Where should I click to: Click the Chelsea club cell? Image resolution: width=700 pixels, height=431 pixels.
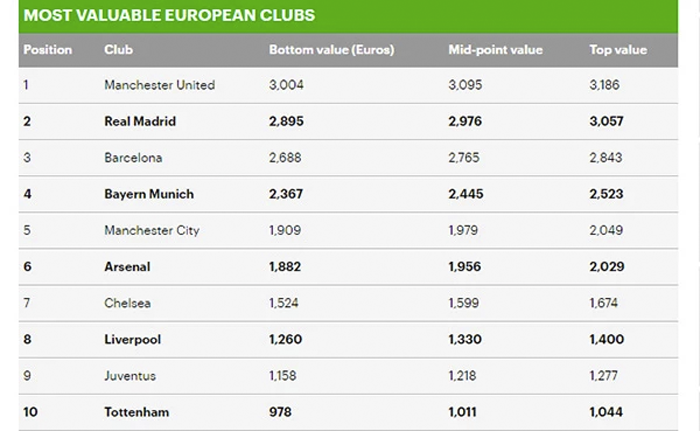tap(127, 303)
